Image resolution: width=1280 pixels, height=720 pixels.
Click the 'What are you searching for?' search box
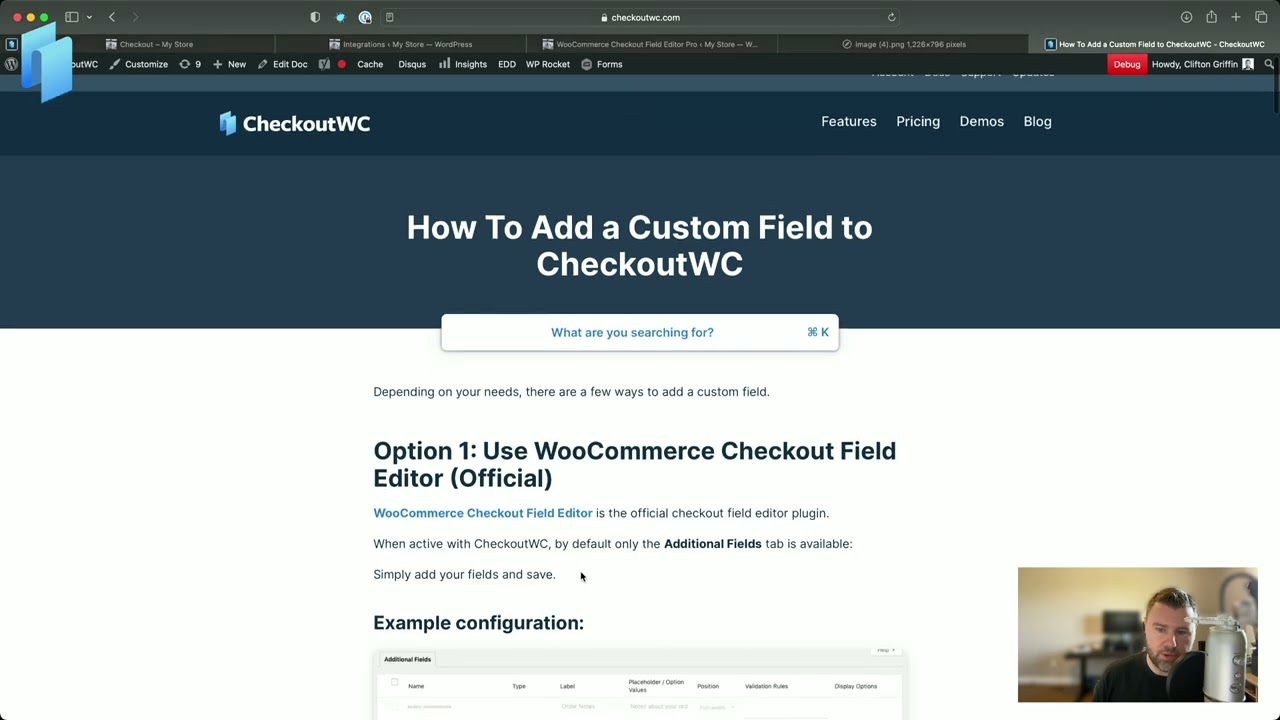(x=640, y=332)
